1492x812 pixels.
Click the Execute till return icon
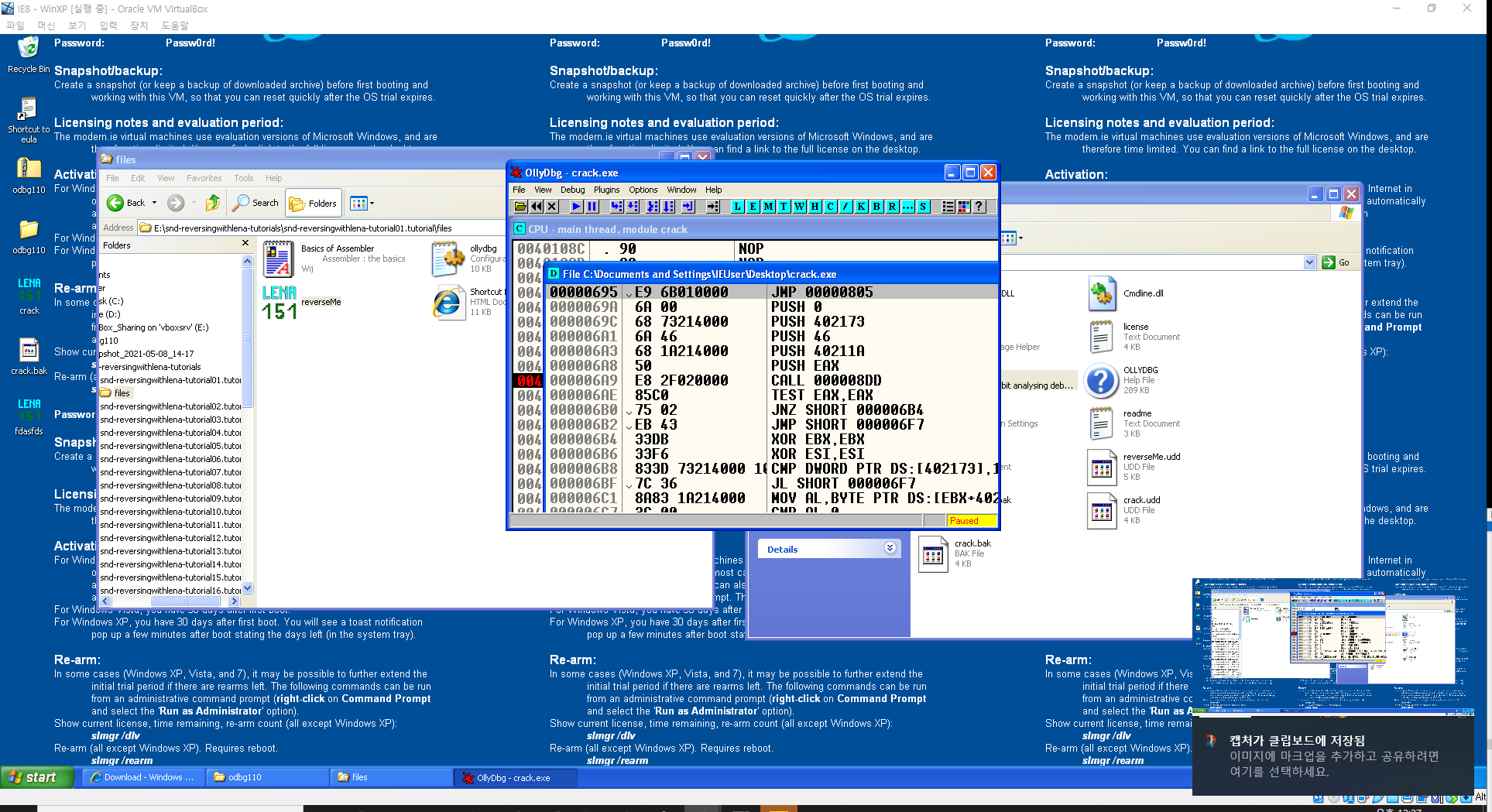click(x=687, y=206)
